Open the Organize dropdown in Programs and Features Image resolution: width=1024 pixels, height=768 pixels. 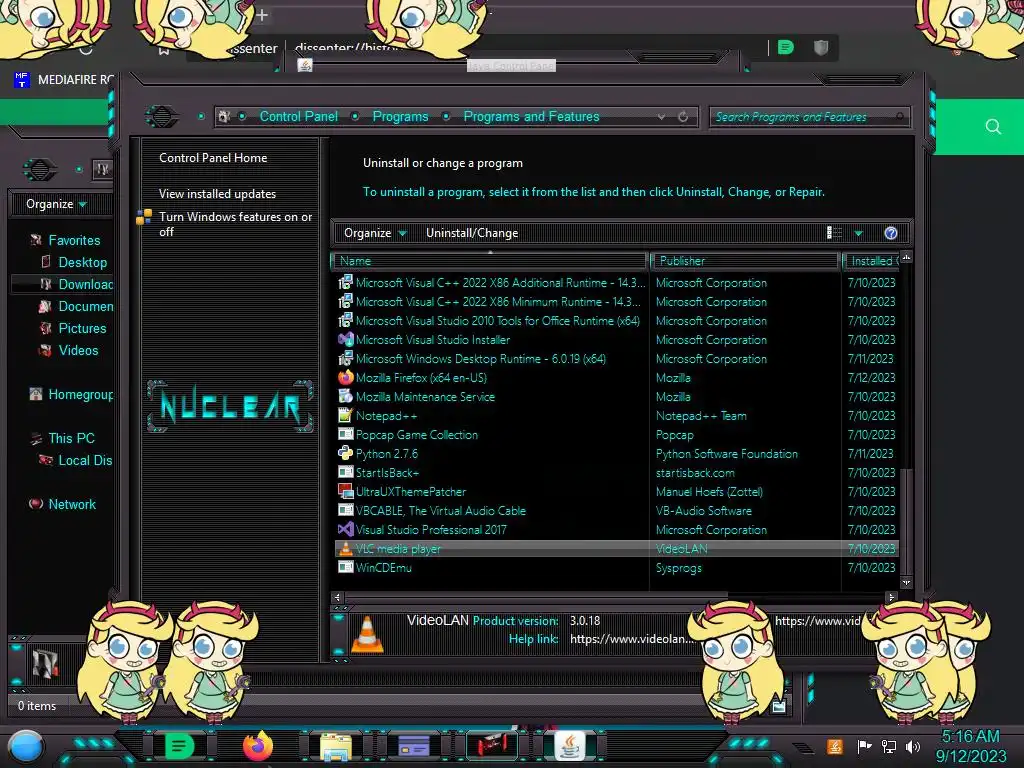tap(375, 233)
